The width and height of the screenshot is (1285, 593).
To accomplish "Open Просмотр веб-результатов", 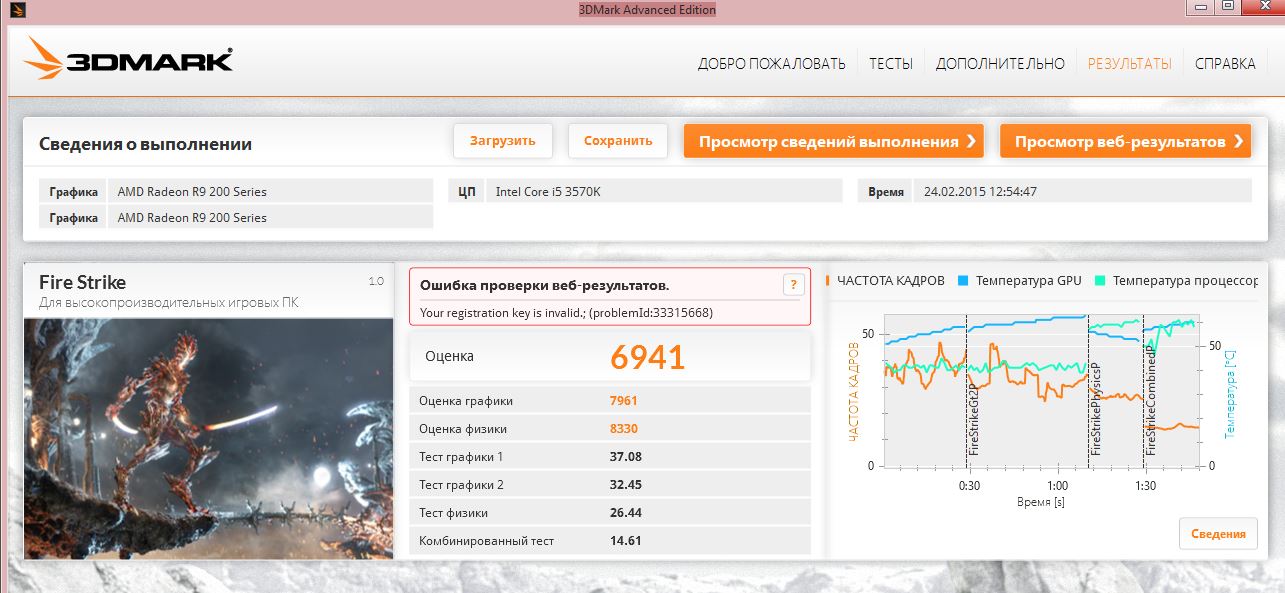I will (x=1125, y=141).
